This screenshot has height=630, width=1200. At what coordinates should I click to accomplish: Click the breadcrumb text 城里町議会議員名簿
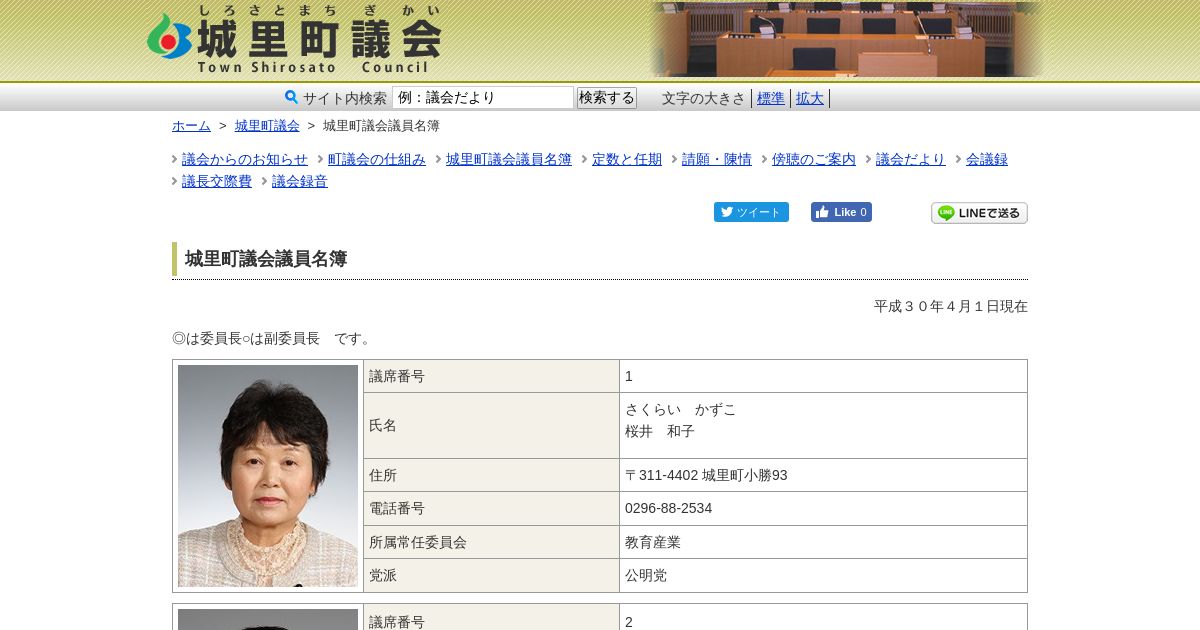(381, 126)
